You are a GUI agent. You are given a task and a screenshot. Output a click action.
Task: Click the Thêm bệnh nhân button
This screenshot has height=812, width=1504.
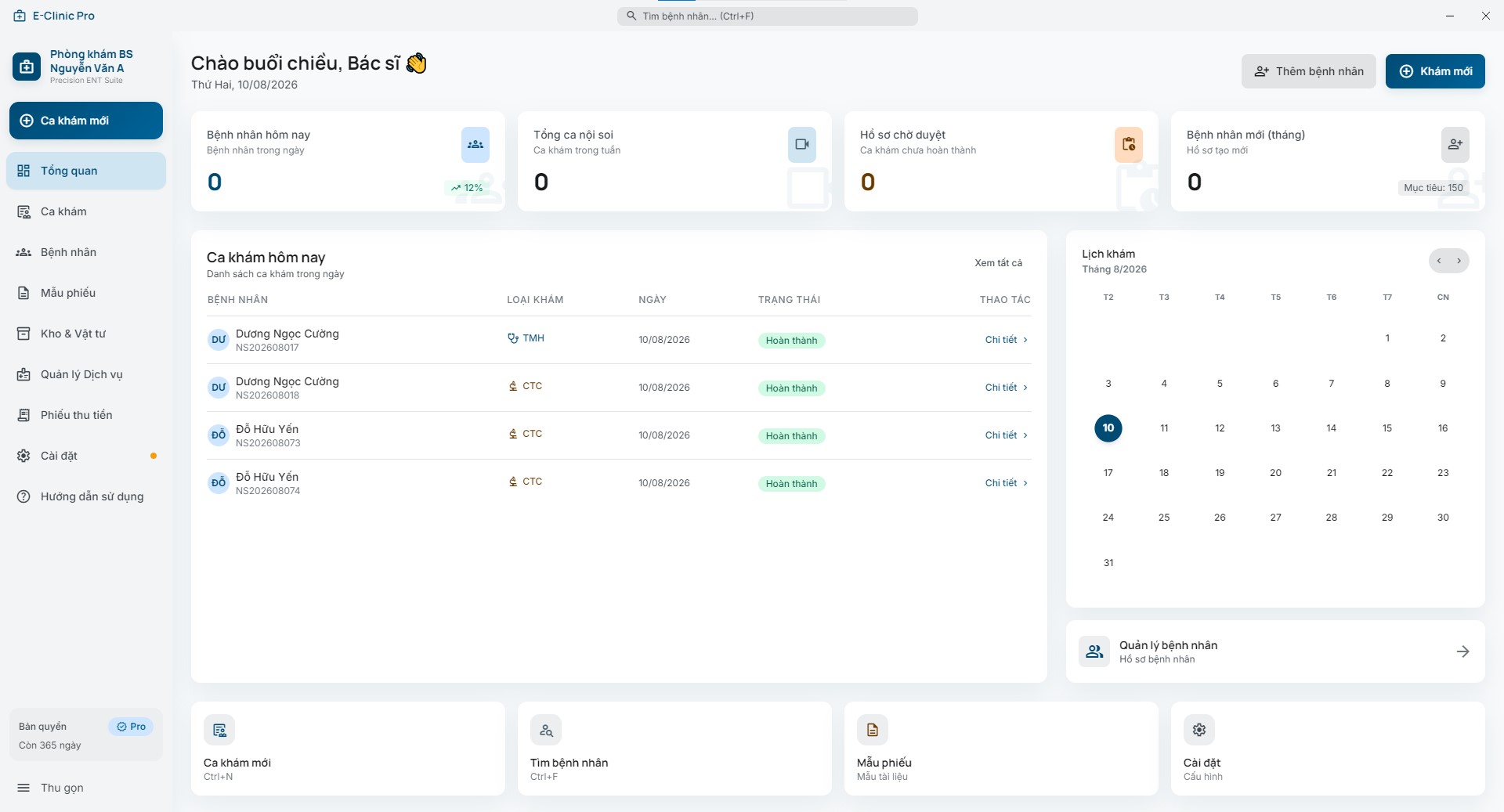tap(1308, 71)
